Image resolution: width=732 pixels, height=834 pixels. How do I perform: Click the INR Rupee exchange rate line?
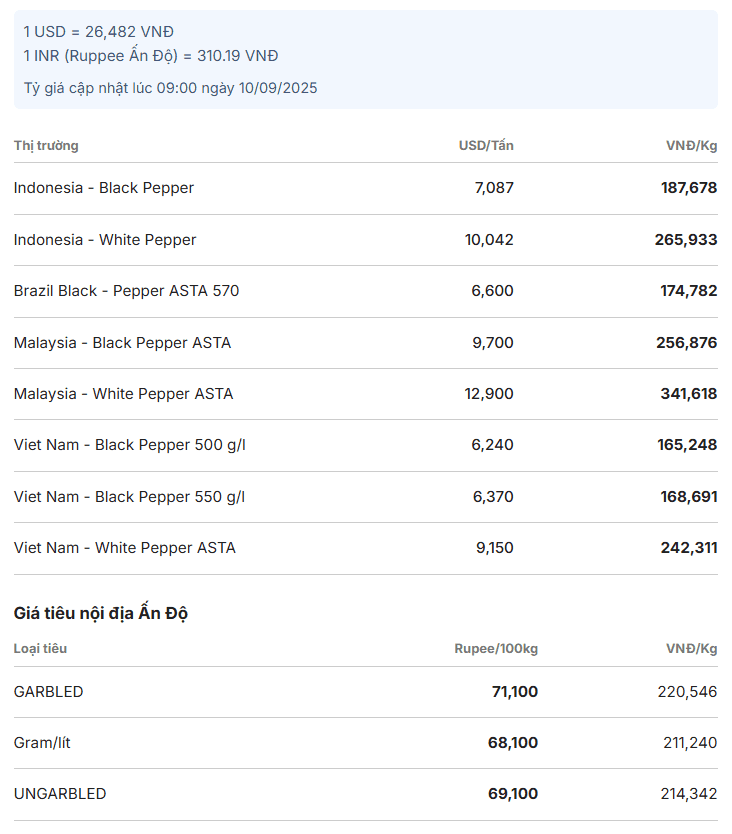click(151, 56)
